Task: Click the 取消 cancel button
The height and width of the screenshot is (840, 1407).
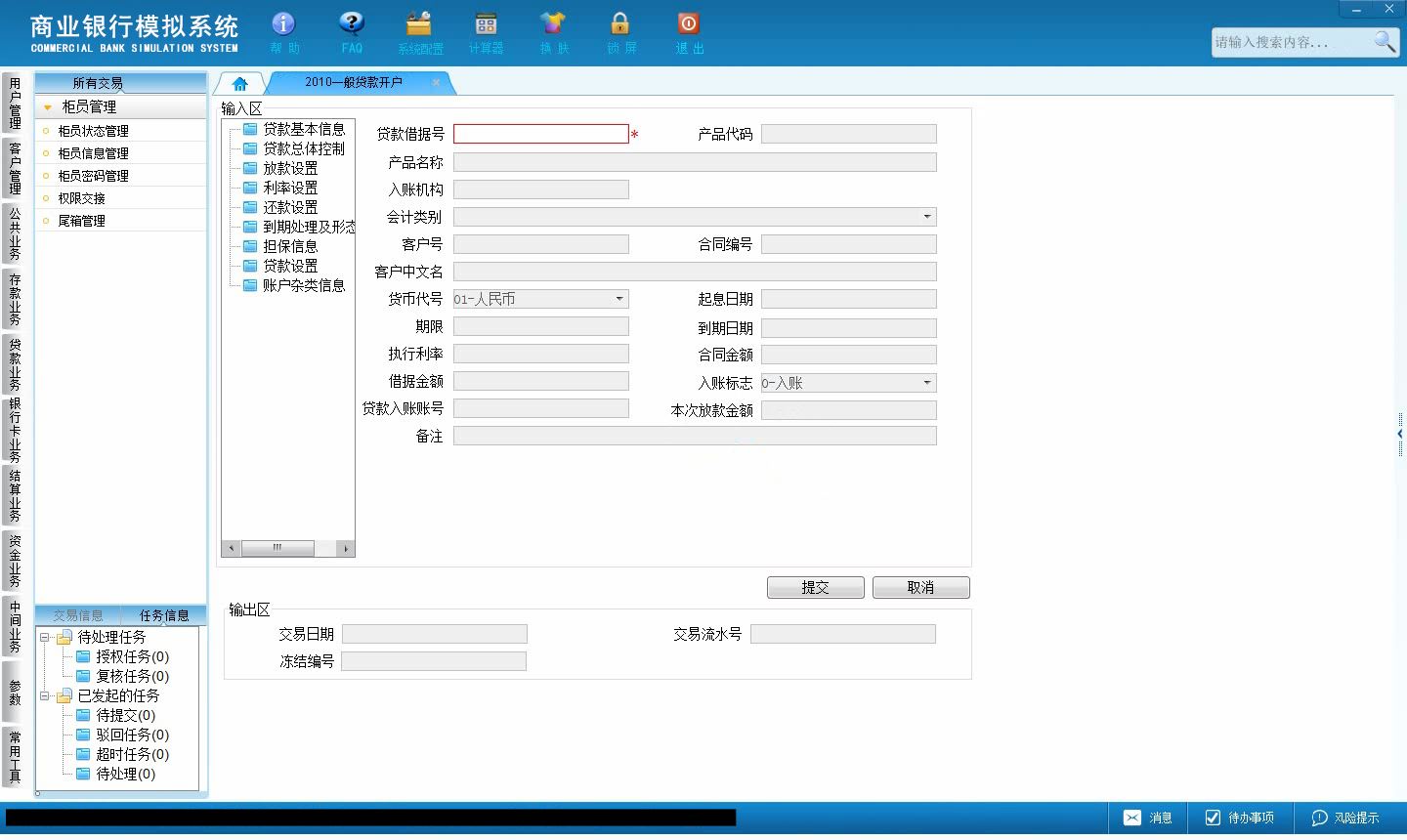Action: point(920,587)
